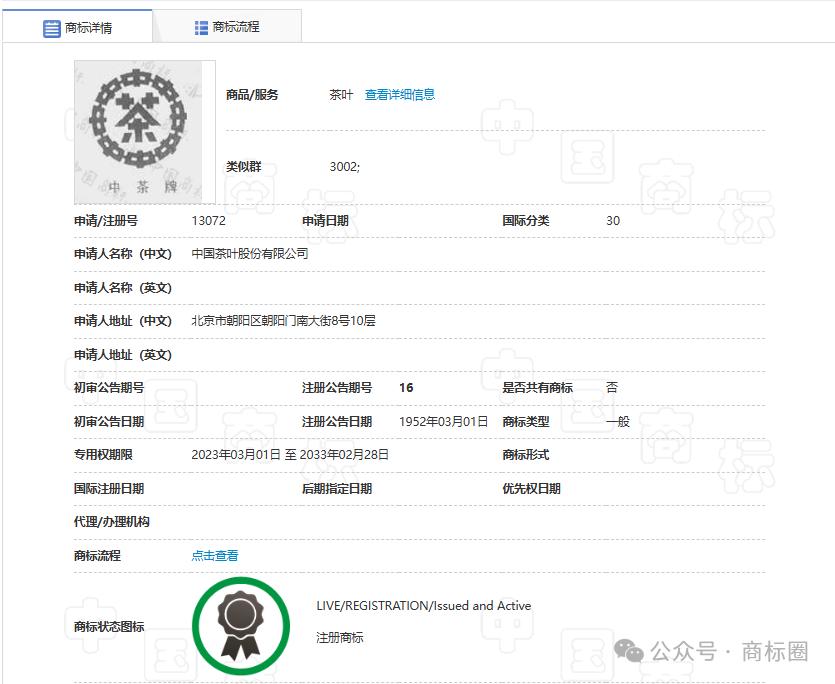This screenshot has height=684, width=835.
Task: Click applicant name 中国茶叶股份有限公司
Action: [x=250, y=254]
